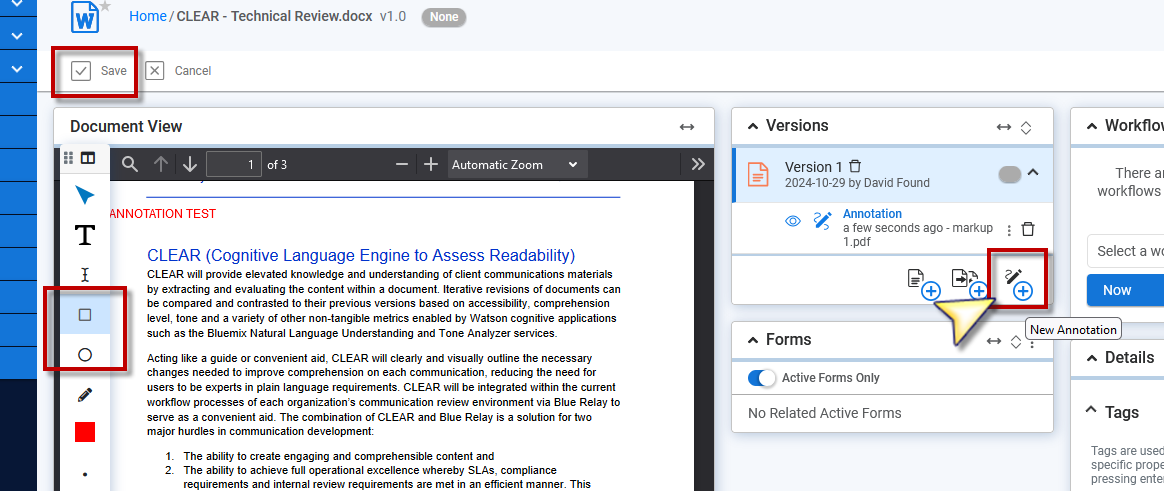This screenshot has height=491, width=1164.
Task: Select the I-beam text cursor tool
Action: click(85, 275)
